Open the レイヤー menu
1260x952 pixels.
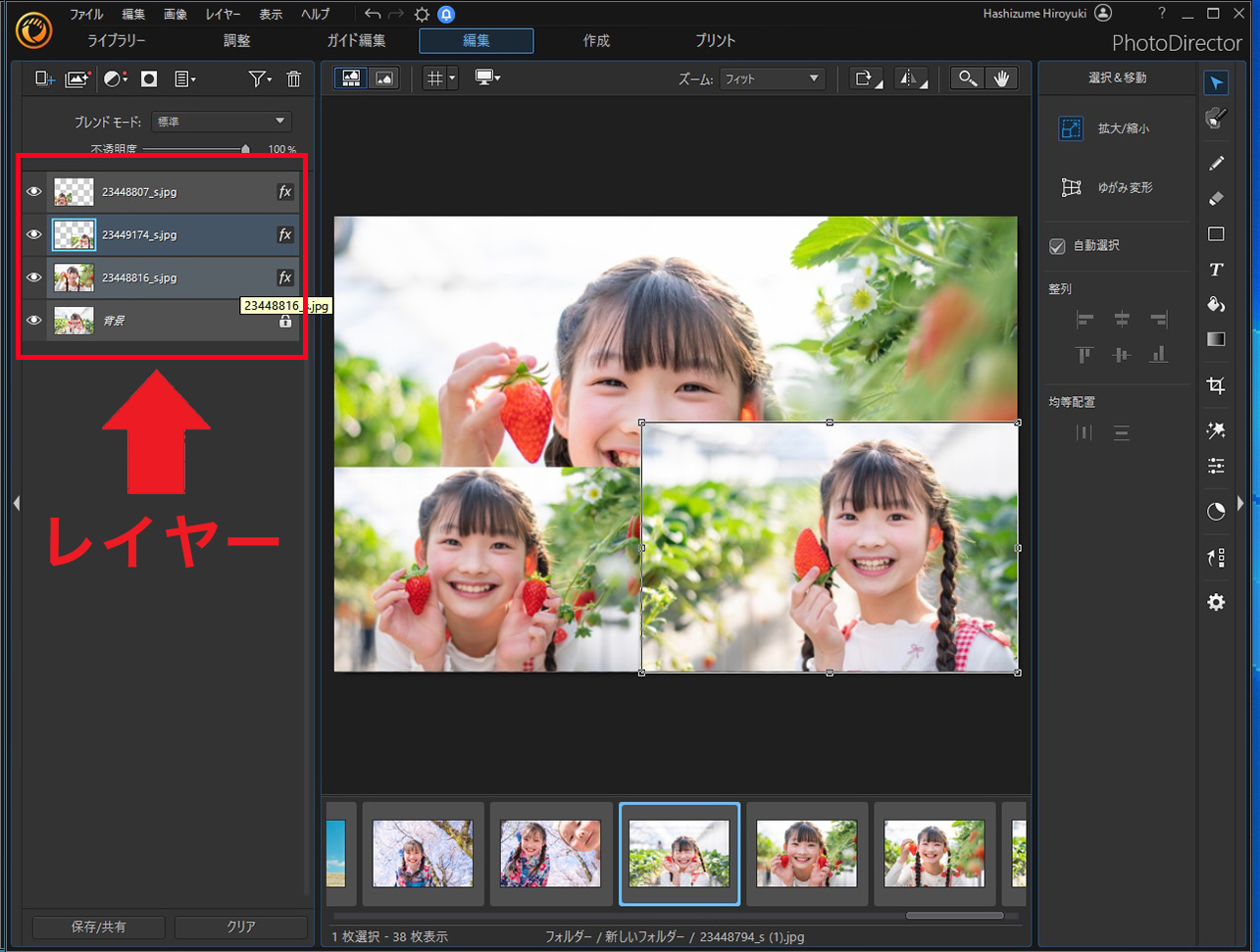[223, 15]
